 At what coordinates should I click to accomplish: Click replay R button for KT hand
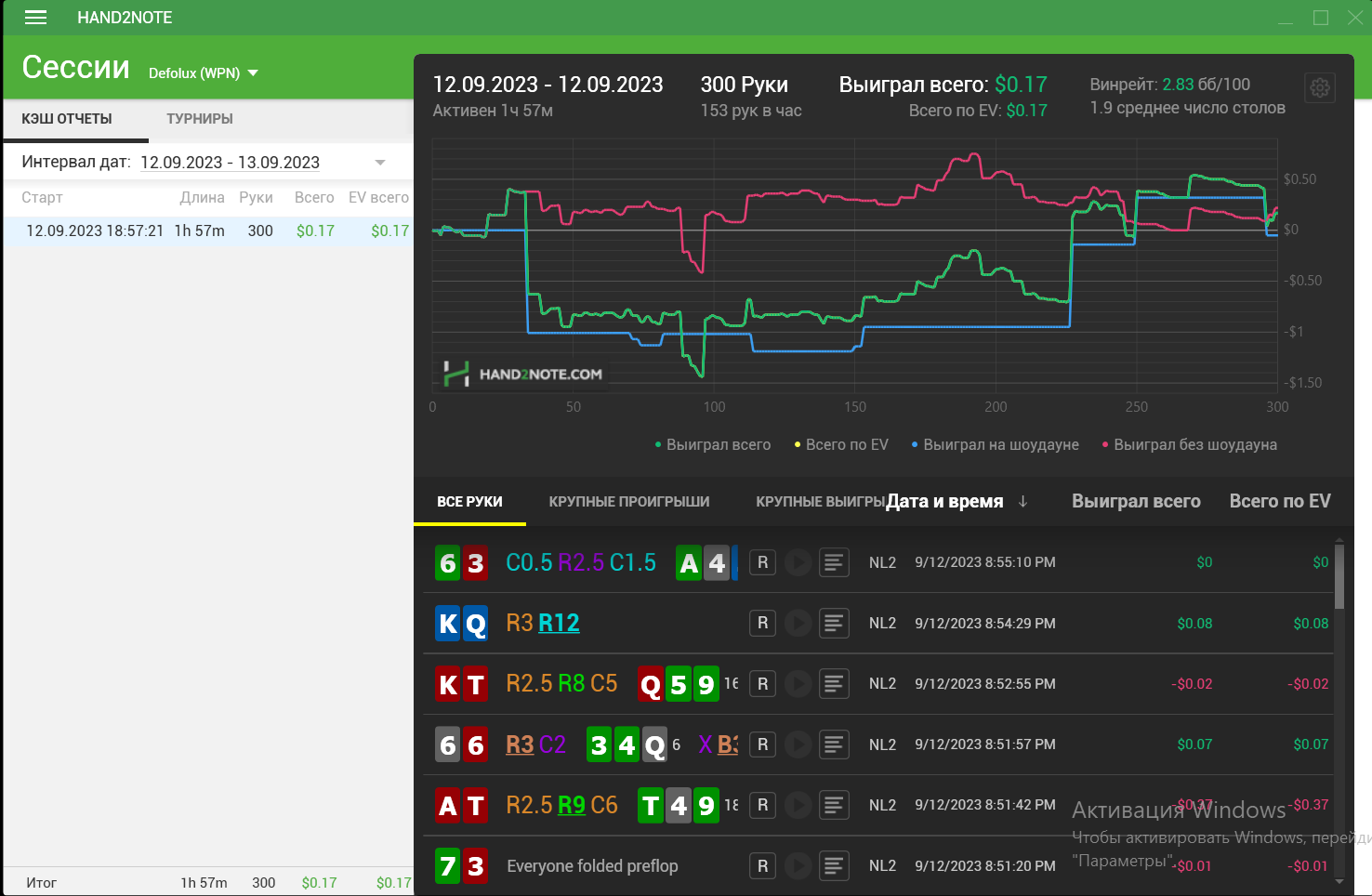[762, 684]
